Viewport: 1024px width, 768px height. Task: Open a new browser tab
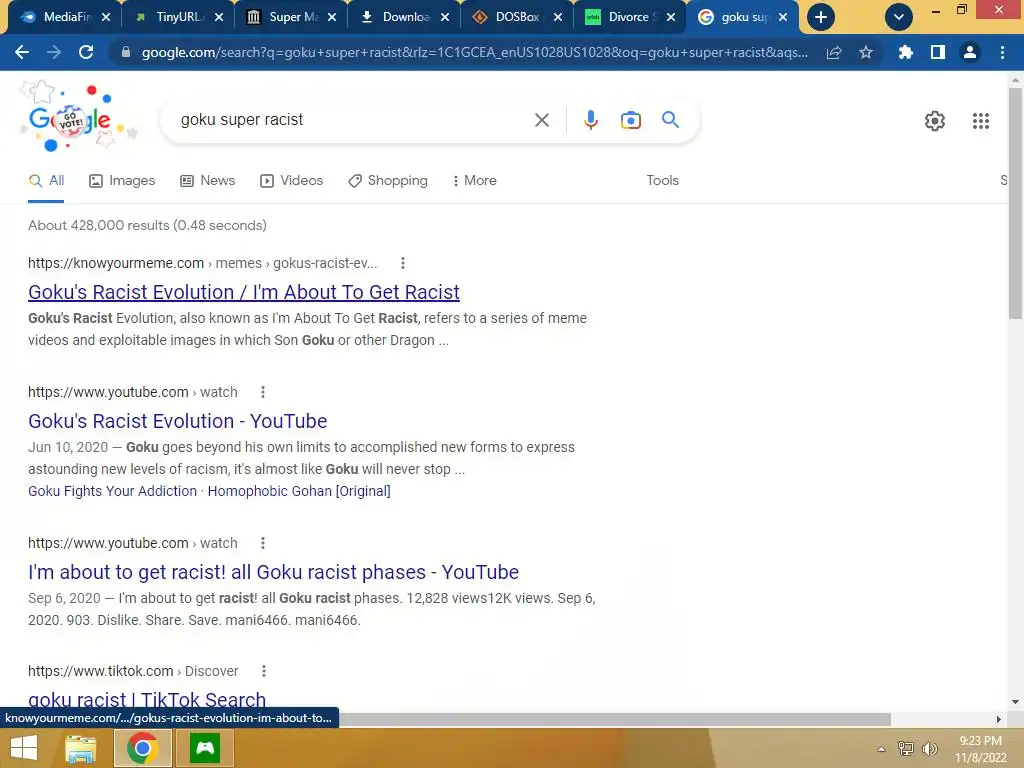pos(821,17)
